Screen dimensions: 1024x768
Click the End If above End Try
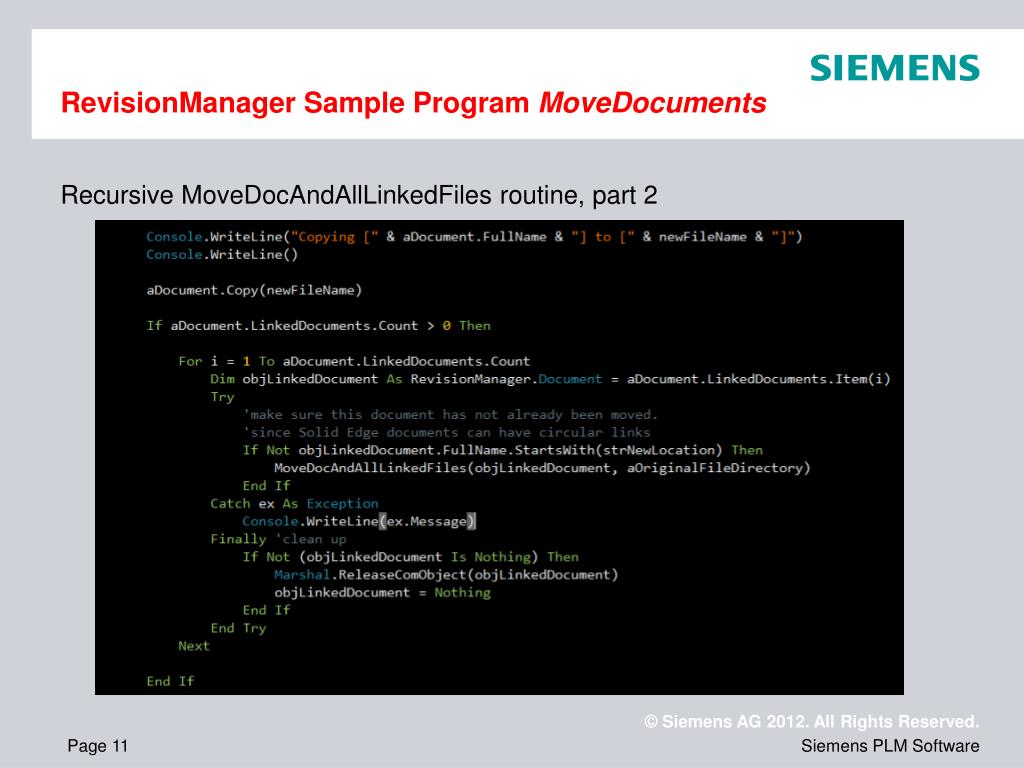click(x=266, y=610)
